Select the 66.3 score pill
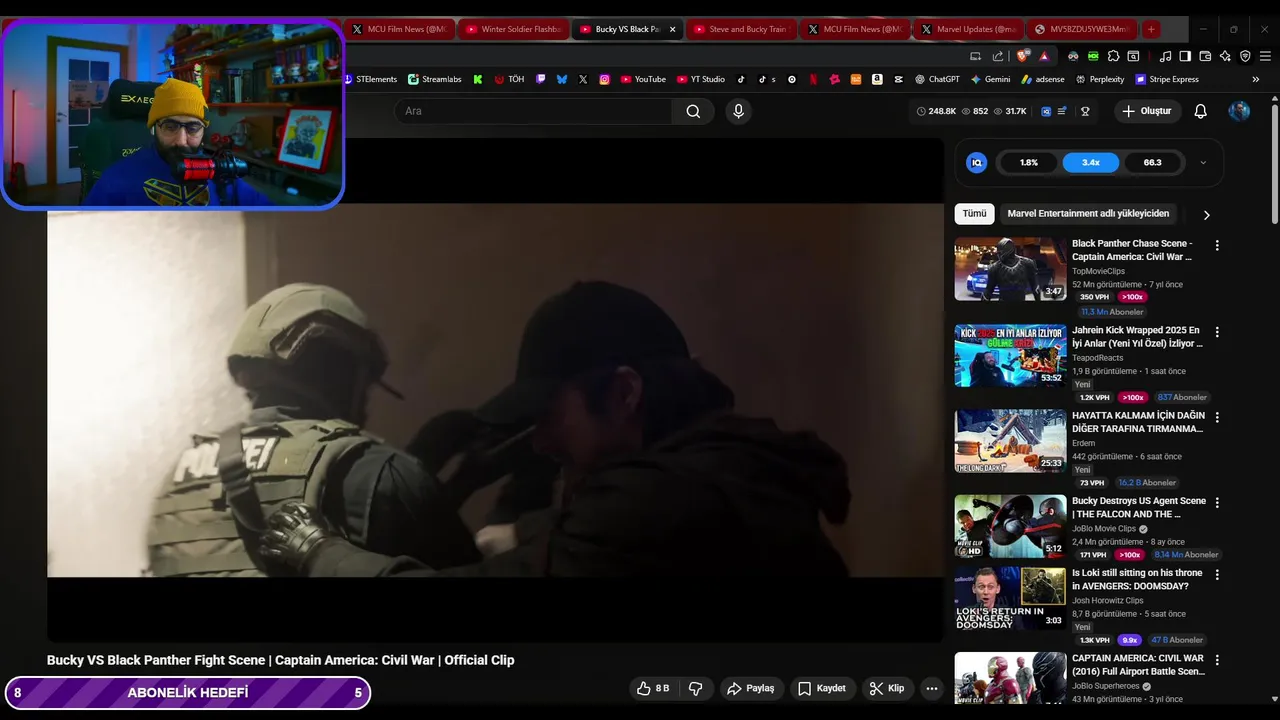The image size is (1280, 720). 1153,162
